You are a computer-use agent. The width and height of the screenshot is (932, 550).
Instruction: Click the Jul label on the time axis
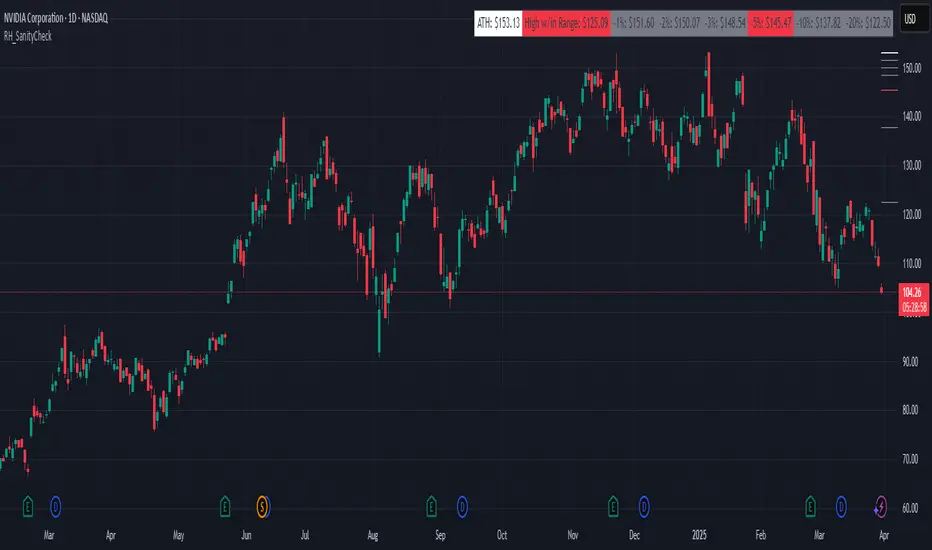(x=305, y=535)
